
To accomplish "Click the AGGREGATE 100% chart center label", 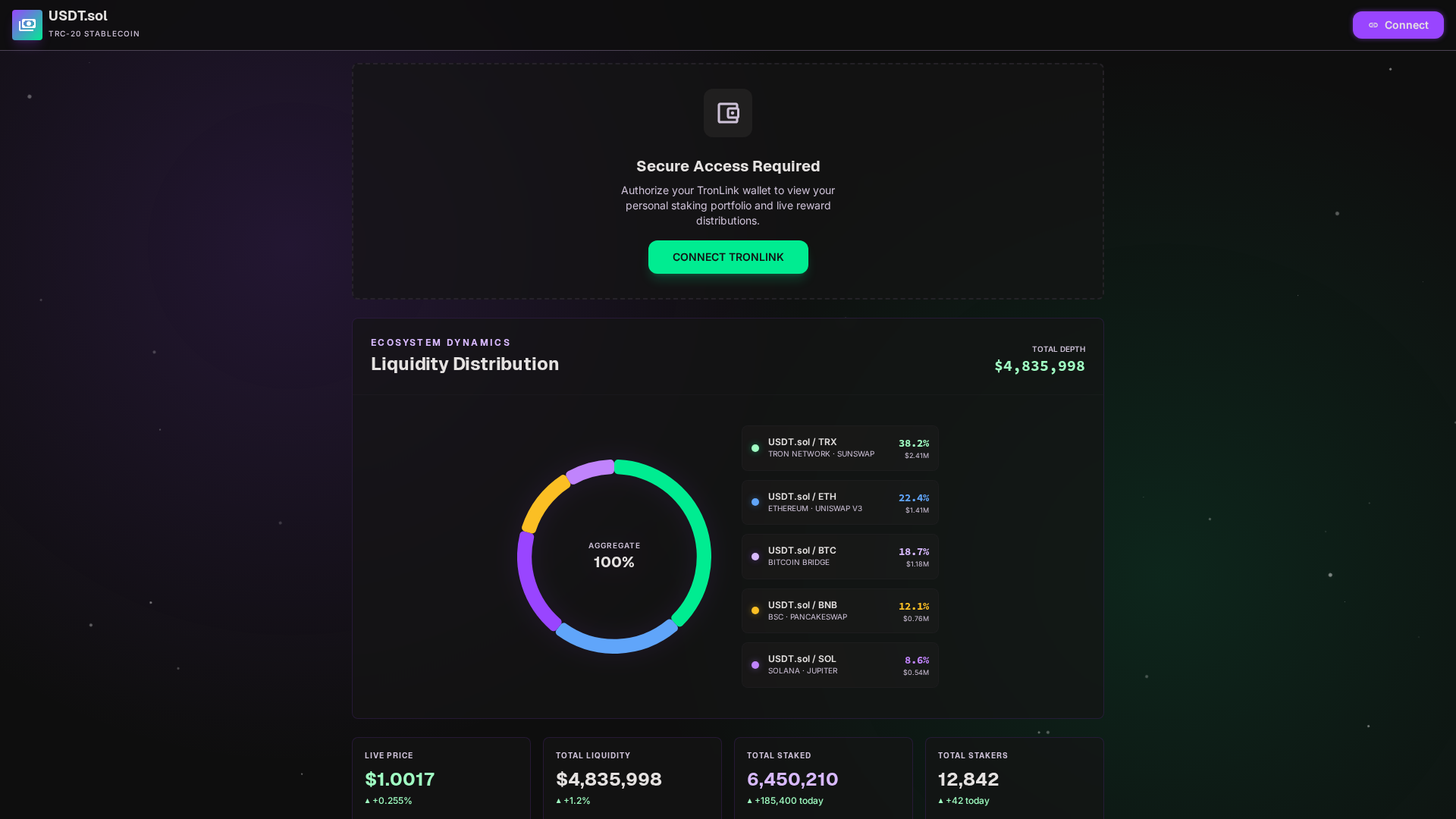I will pyautogui.click(x=614, y=556).
